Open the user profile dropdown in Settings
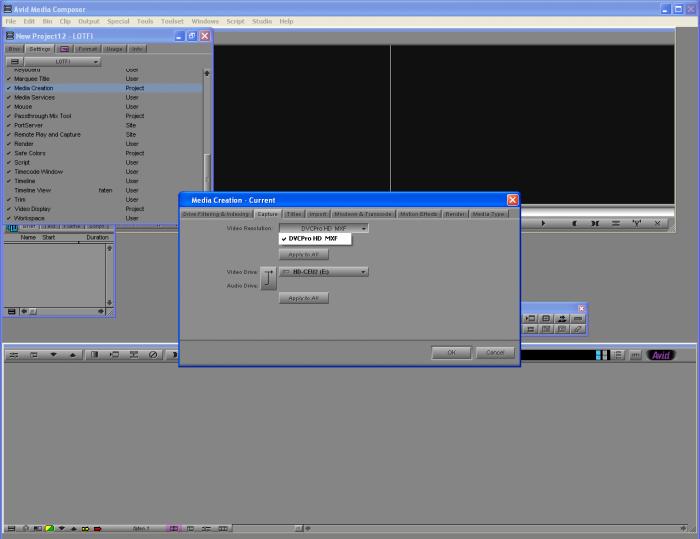This screenshot has width=700, height=539. (62, 62)
